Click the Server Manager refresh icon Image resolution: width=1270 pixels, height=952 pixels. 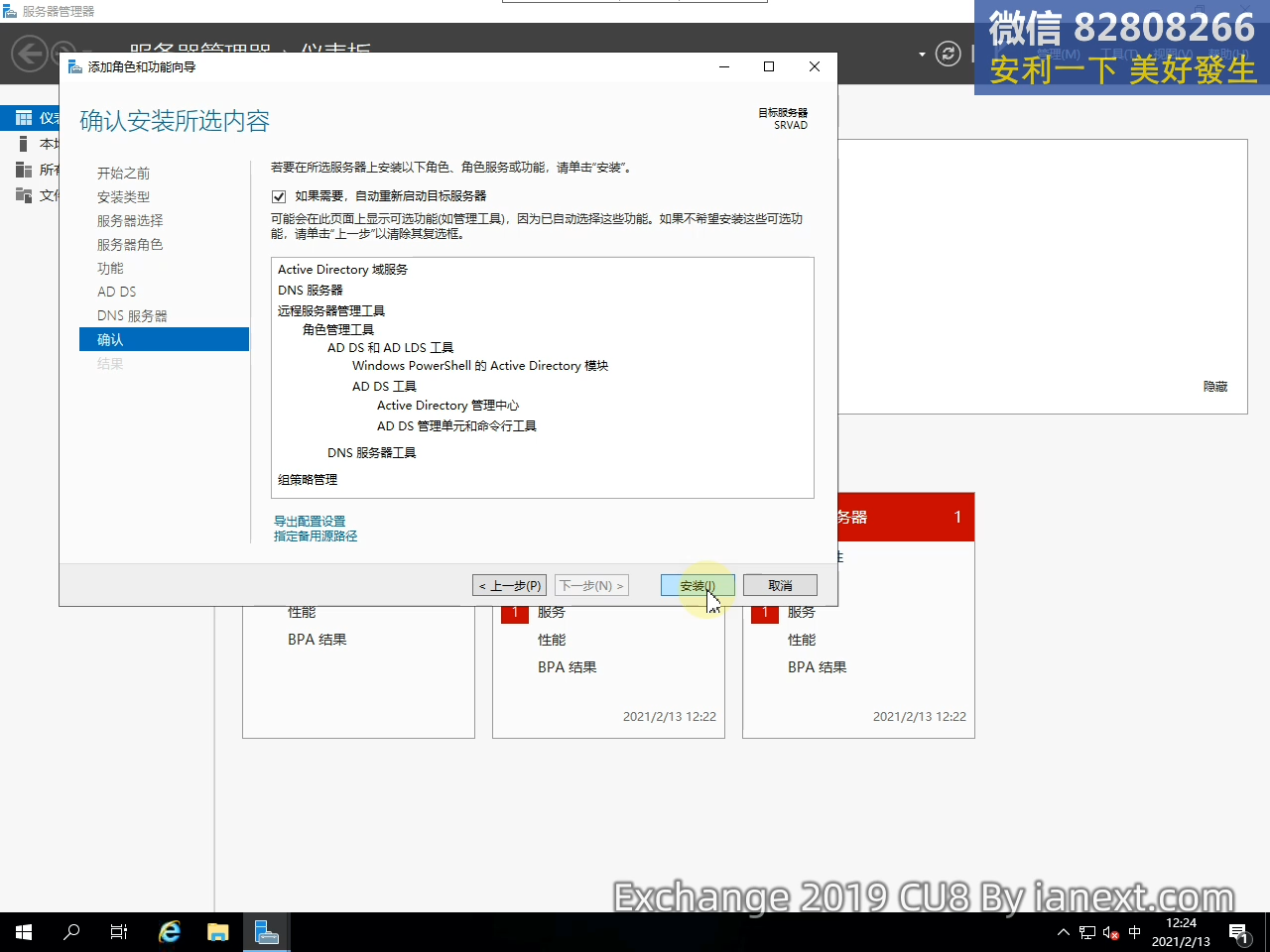tap(949, 54)
